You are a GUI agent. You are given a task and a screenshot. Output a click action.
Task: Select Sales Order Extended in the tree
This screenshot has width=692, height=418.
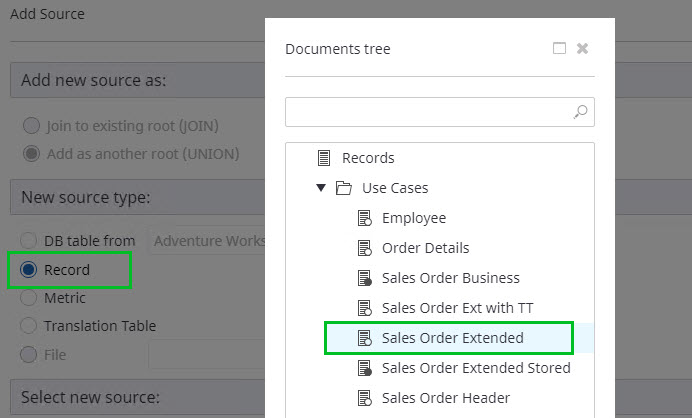[452, 338]
